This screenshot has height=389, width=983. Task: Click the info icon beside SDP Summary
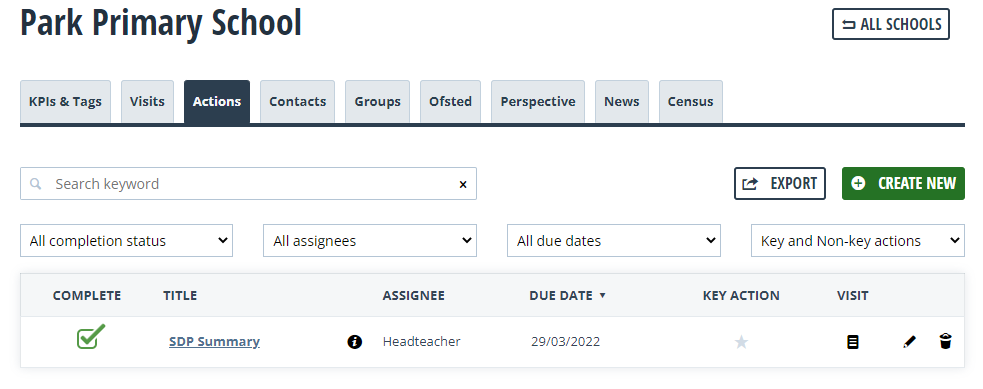tap(355, 342)
